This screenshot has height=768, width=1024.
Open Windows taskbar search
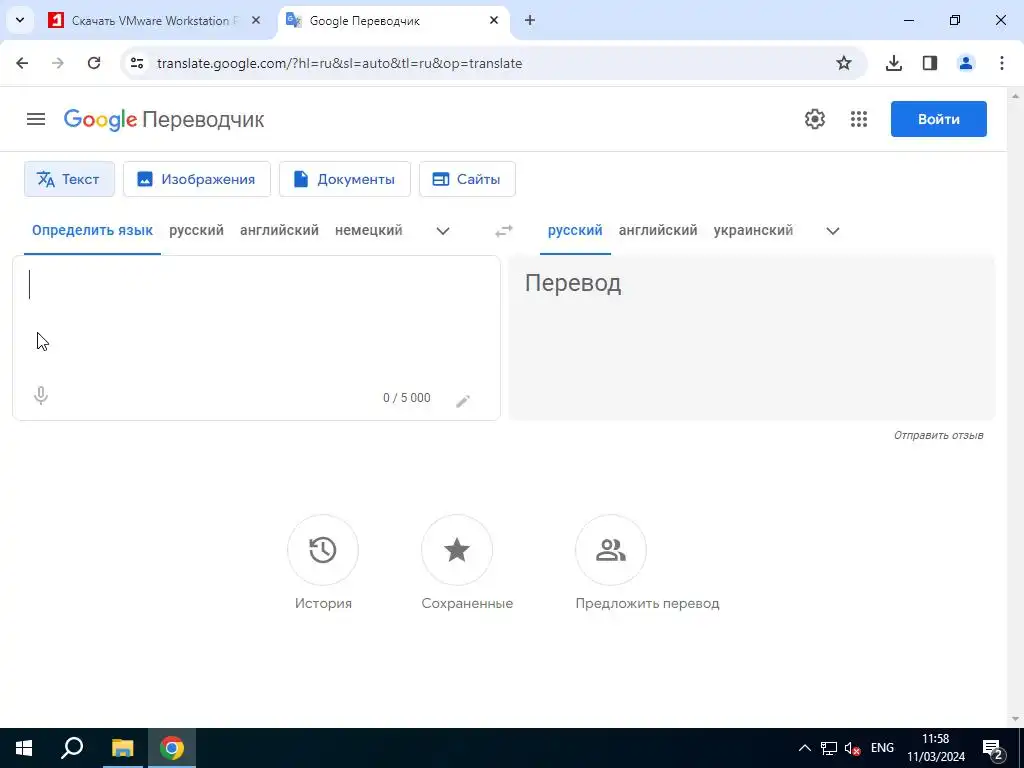click(x=72, y=748)
